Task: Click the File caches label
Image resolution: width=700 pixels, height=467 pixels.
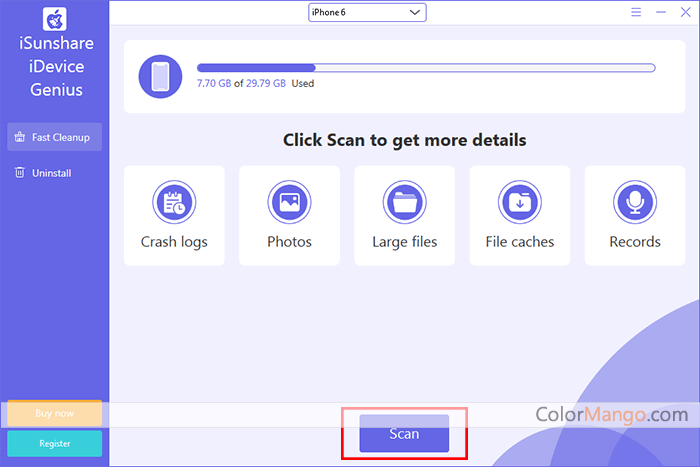Action: point(520,242)
